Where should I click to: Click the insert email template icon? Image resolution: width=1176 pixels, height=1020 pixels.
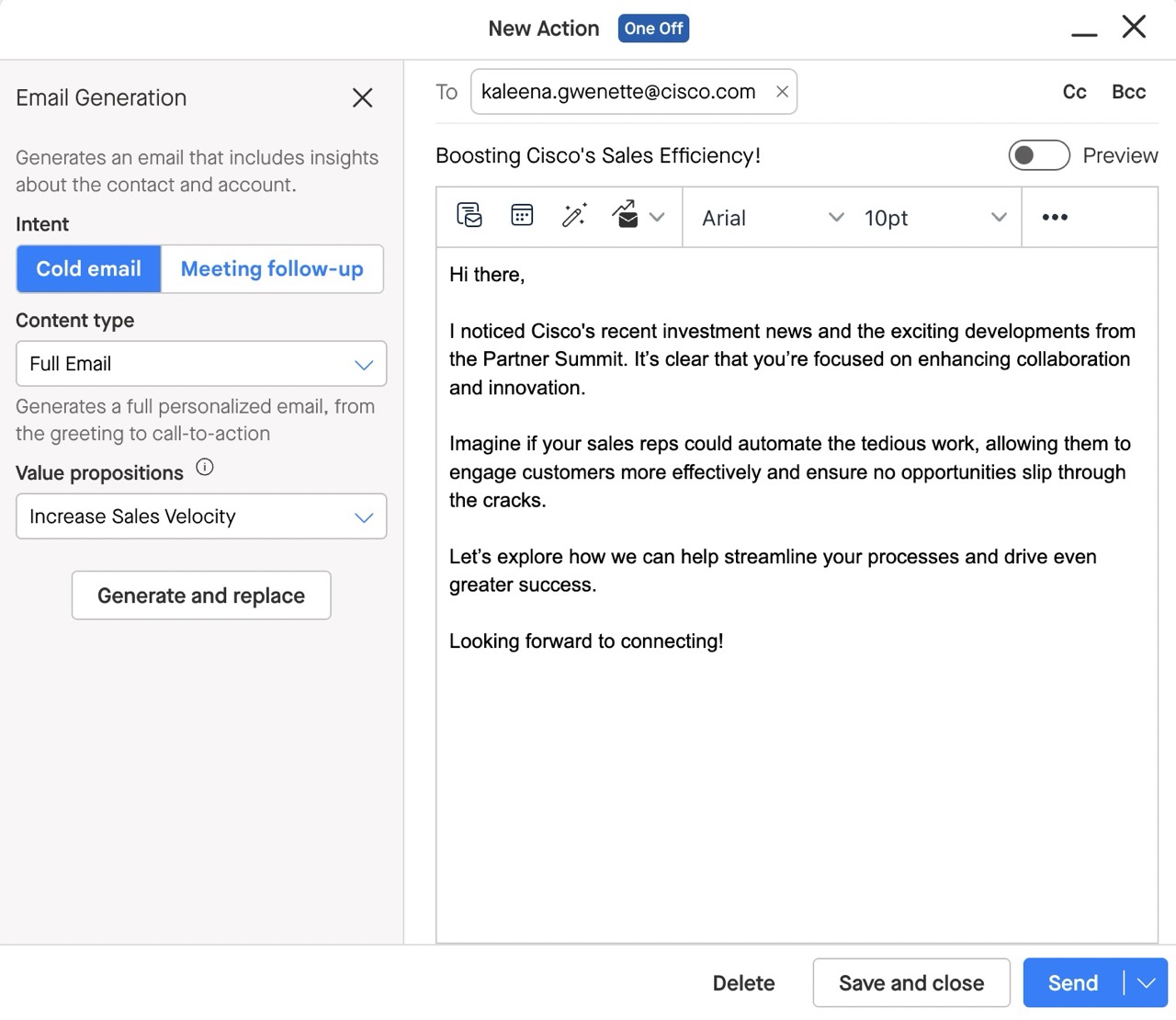469,217
